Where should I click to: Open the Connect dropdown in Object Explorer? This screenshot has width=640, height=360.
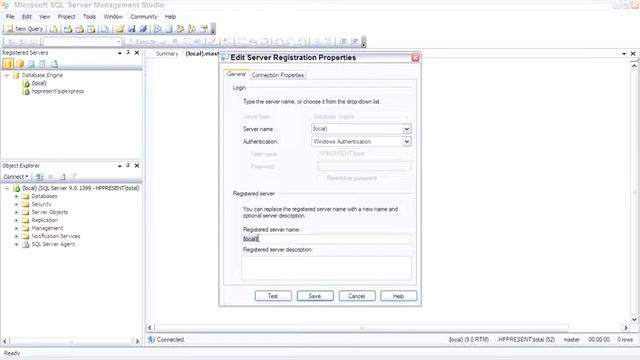[16, 177]
